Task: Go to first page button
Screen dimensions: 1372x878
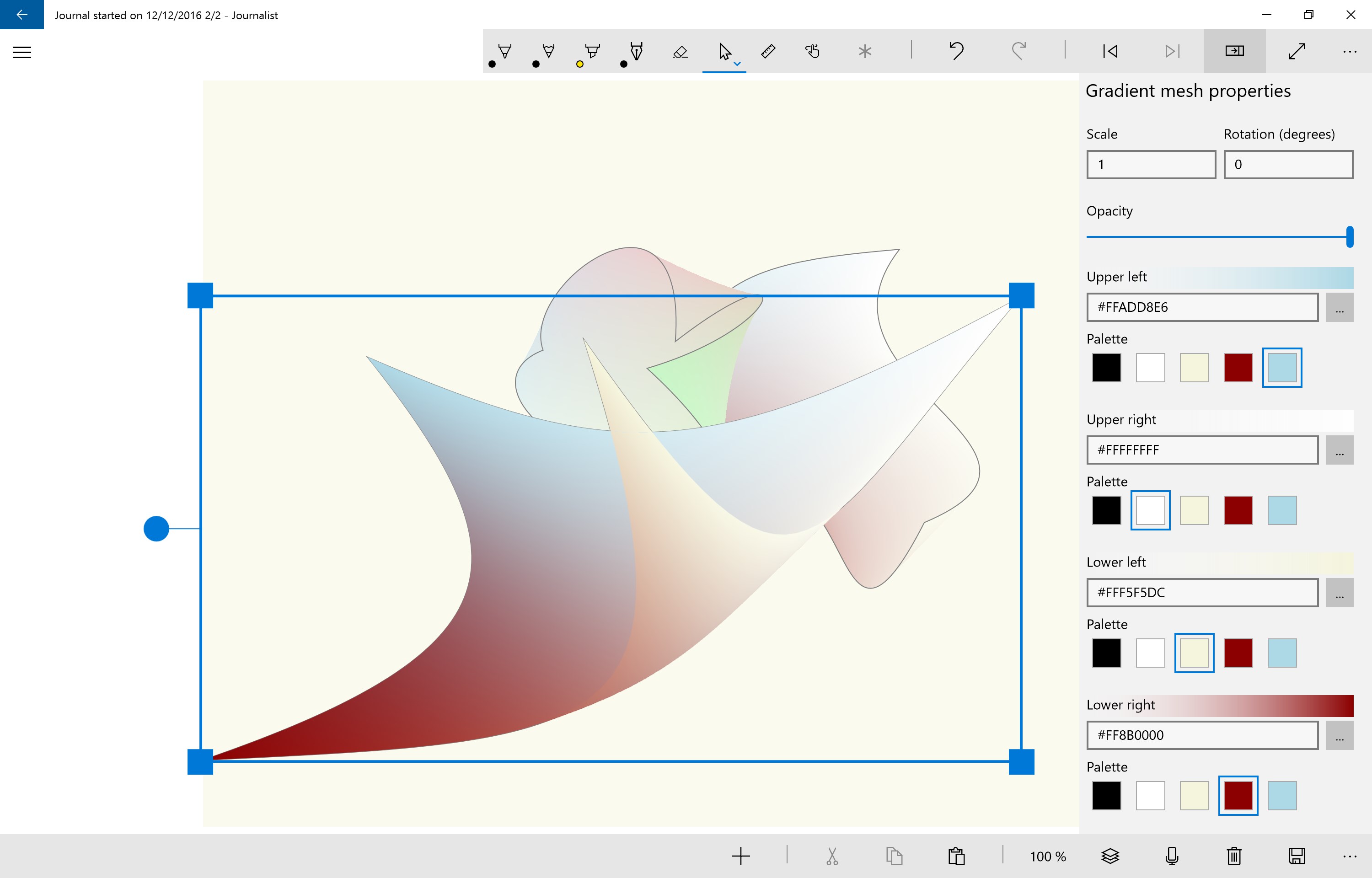Action: pyautogui.click(x=1110, y=51)
